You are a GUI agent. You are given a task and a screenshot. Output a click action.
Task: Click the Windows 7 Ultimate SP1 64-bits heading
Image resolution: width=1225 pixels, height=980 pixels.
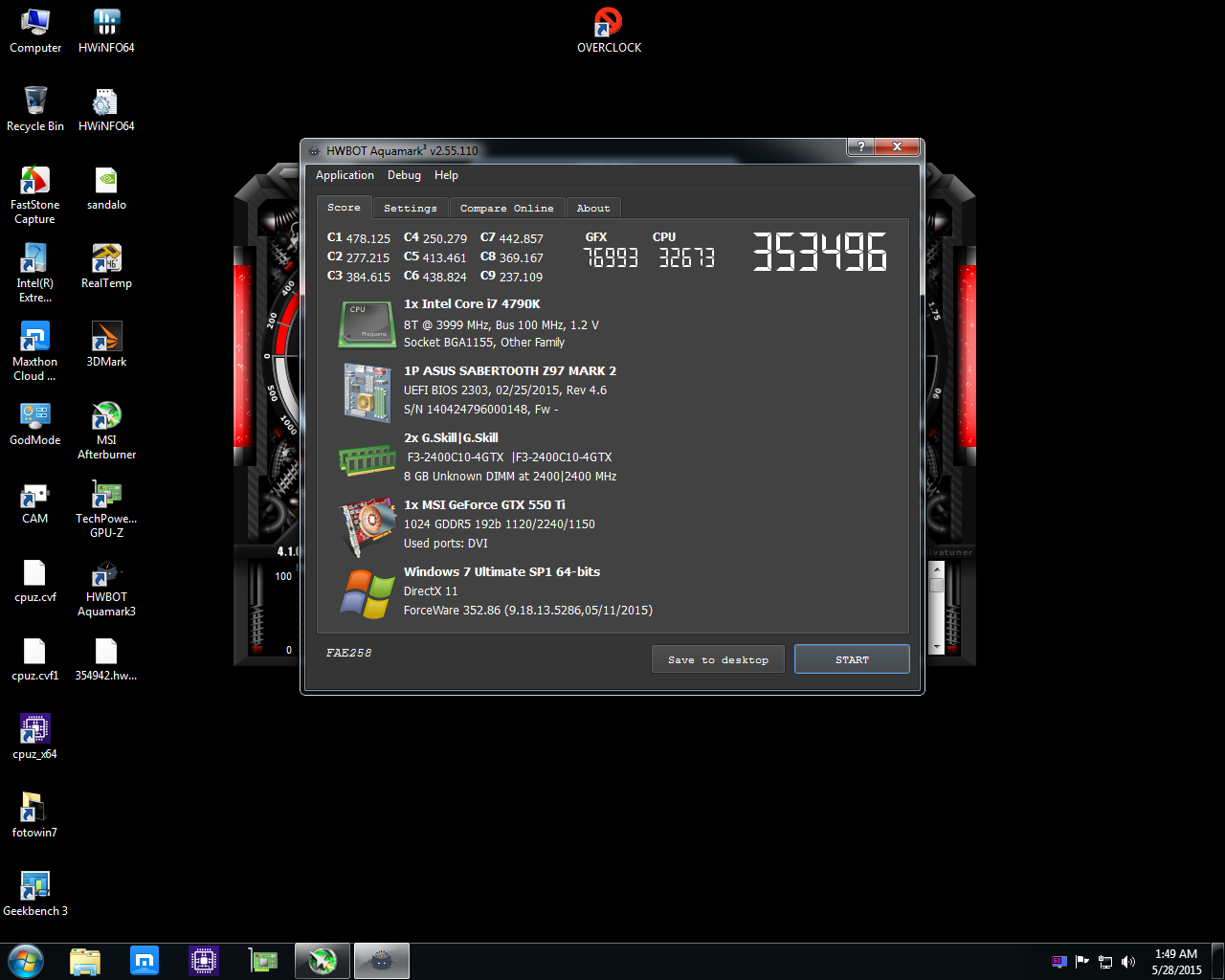point(501,571)
